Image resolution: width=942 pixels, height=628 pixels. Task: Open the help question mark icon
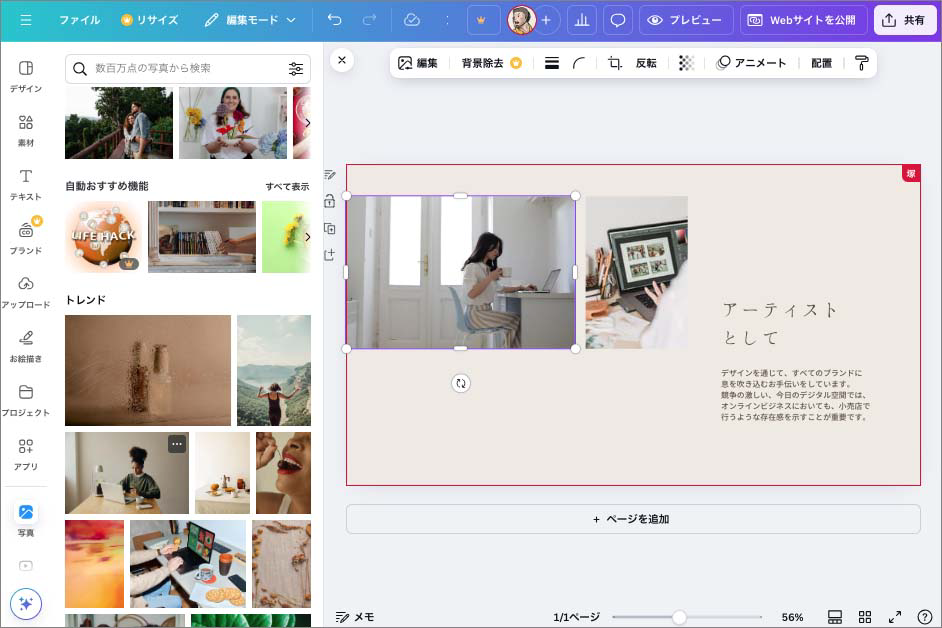923,617
